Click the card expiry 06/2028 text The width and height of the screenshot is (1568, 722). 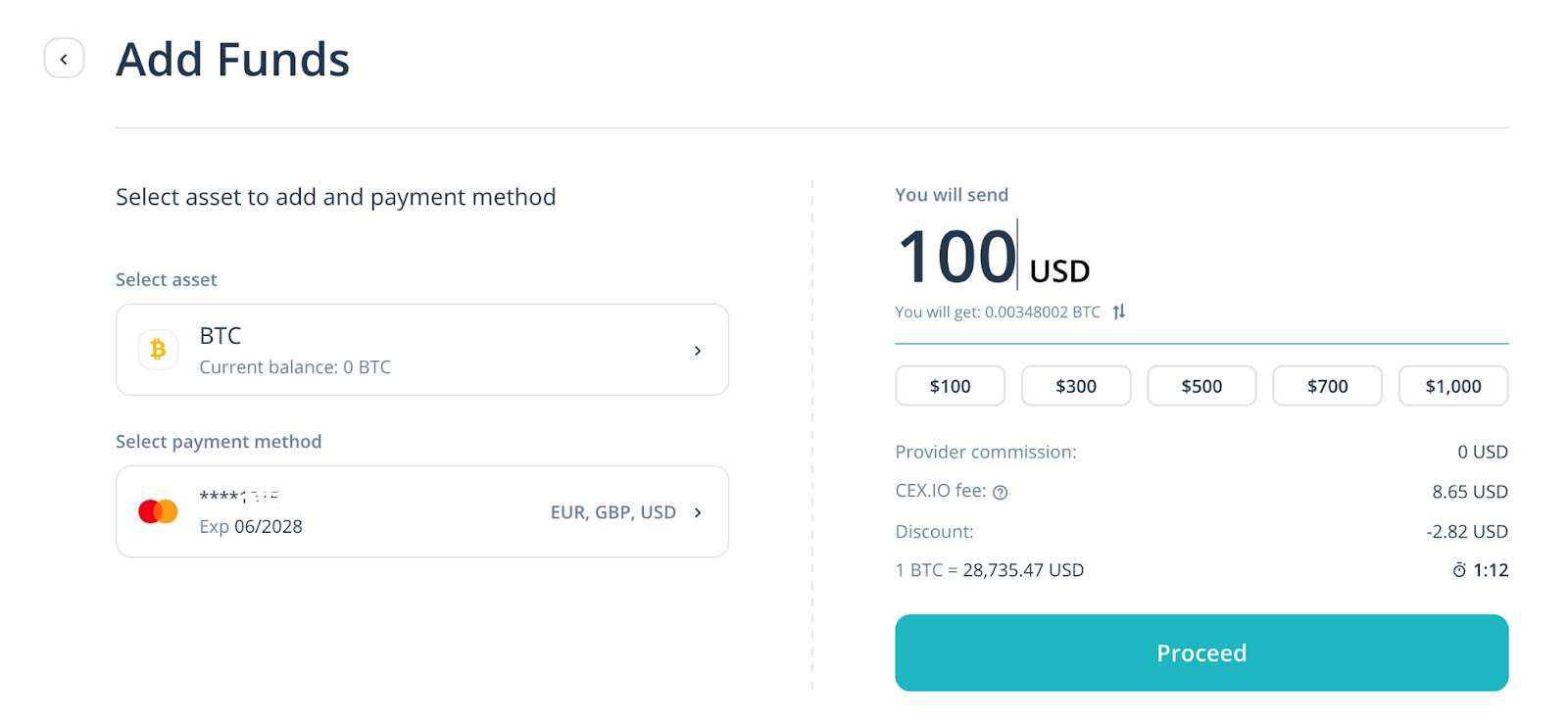tap(251, 527)
